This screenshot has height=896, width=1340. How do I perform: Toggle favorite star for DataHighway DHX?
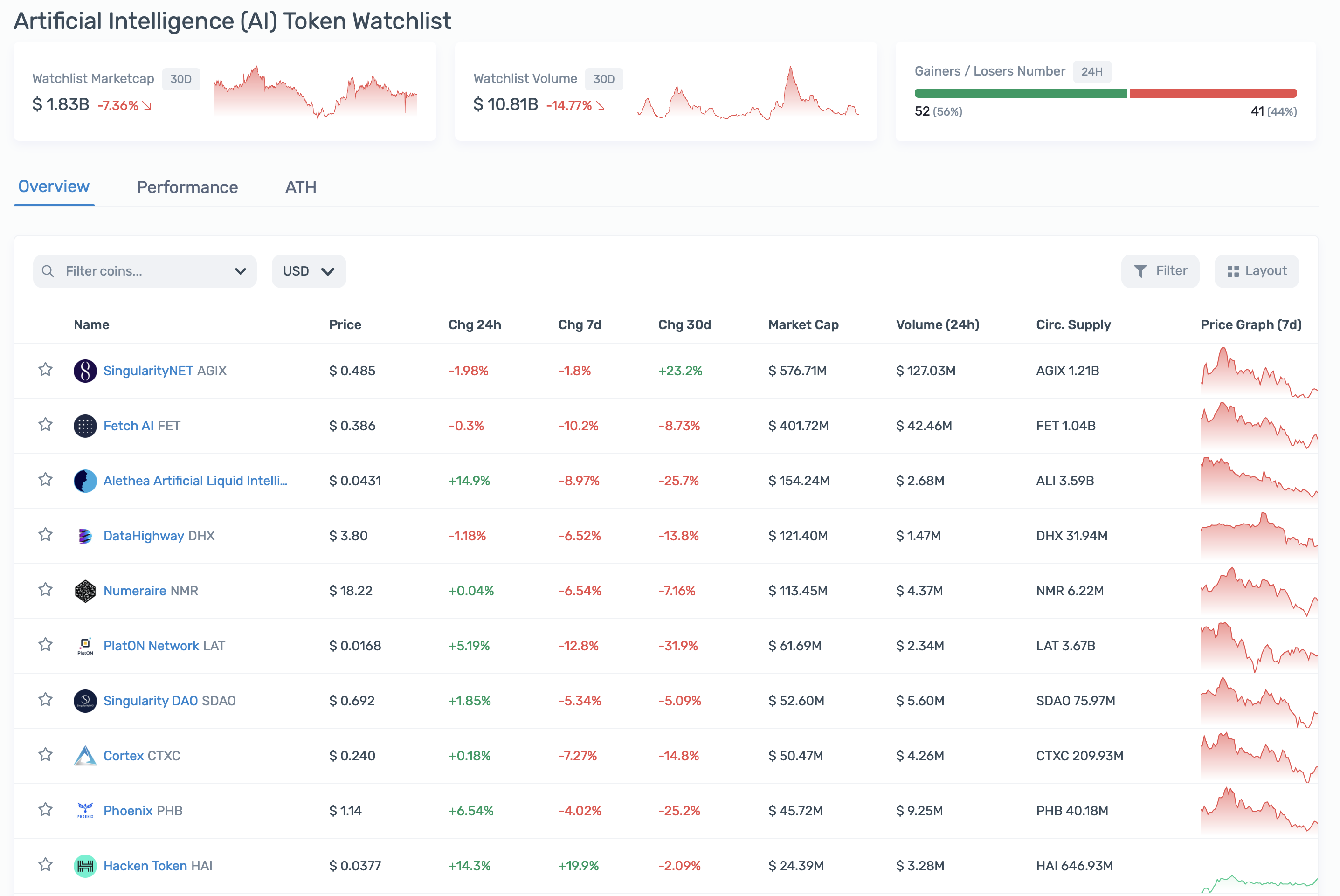(46, 535)
